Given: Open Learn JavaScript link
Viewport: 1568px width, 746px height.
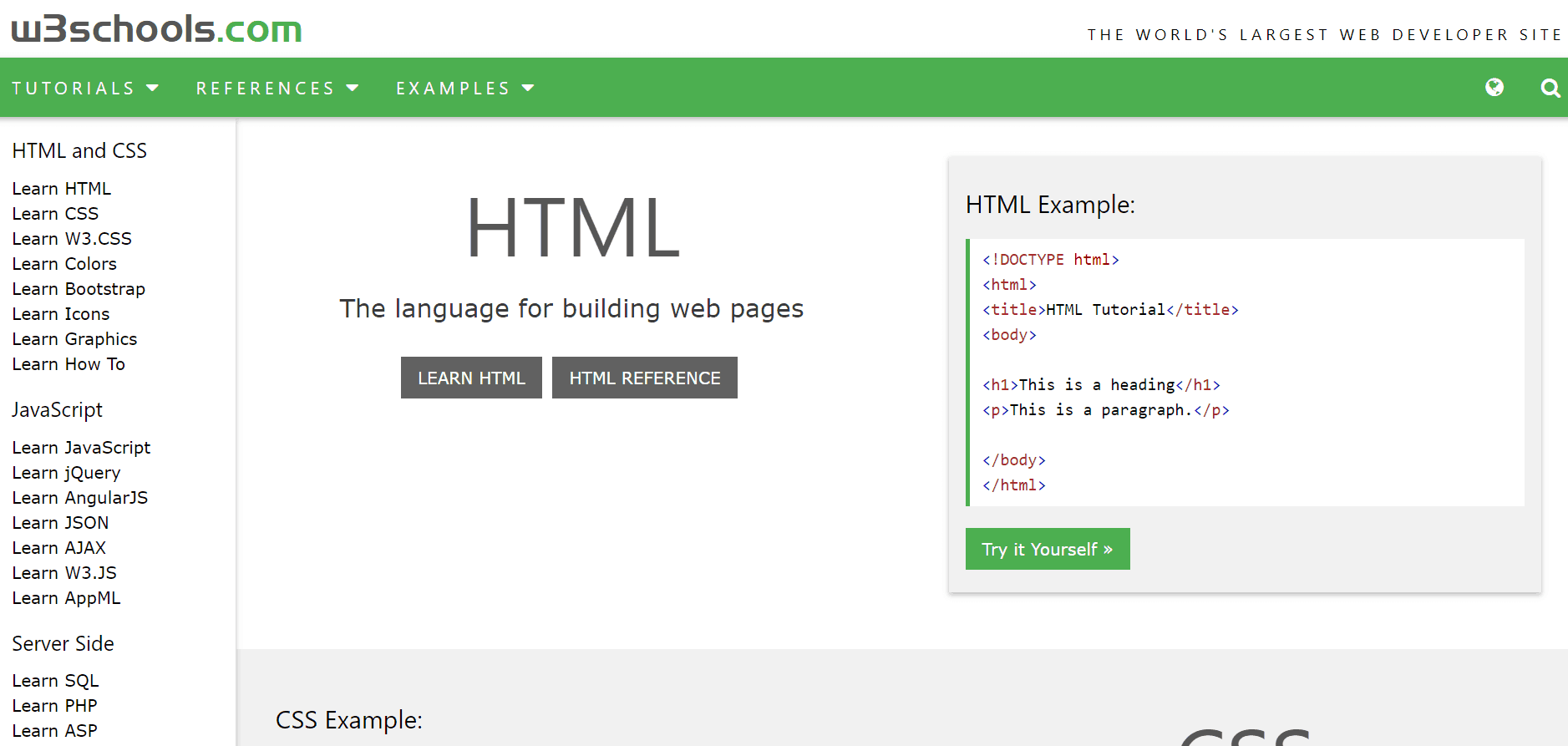Looking at the screenshot, I should (x=81, y=448).
